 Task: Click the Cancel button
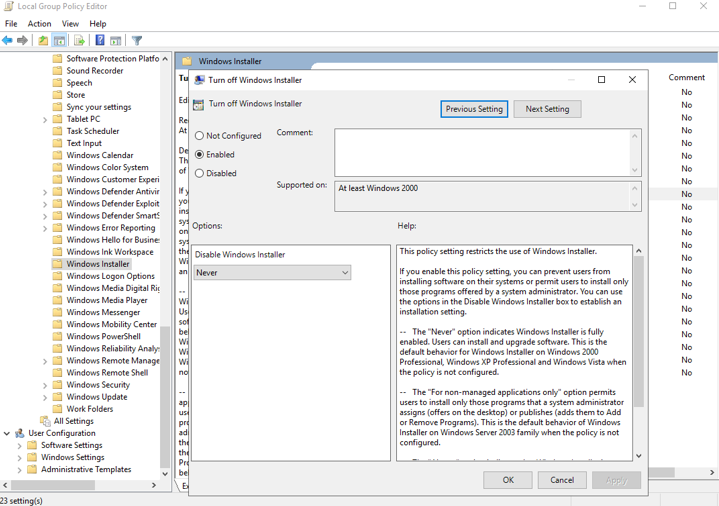coord(562,480)
